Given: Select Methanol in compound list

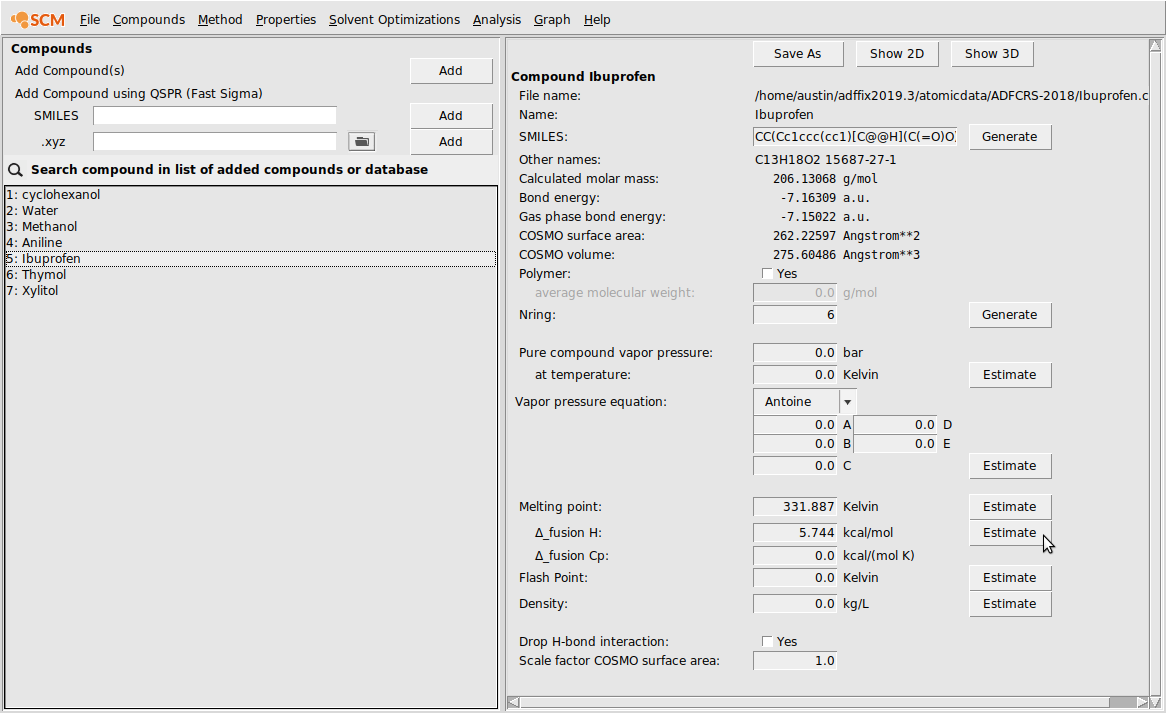Looking at the screenshot, I should point(251,227).
